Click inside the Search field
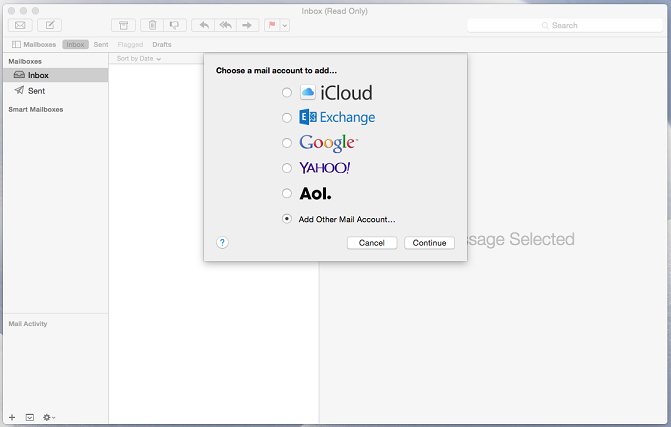671x427 pixels. pyautogui.click(x=565, y=25)
